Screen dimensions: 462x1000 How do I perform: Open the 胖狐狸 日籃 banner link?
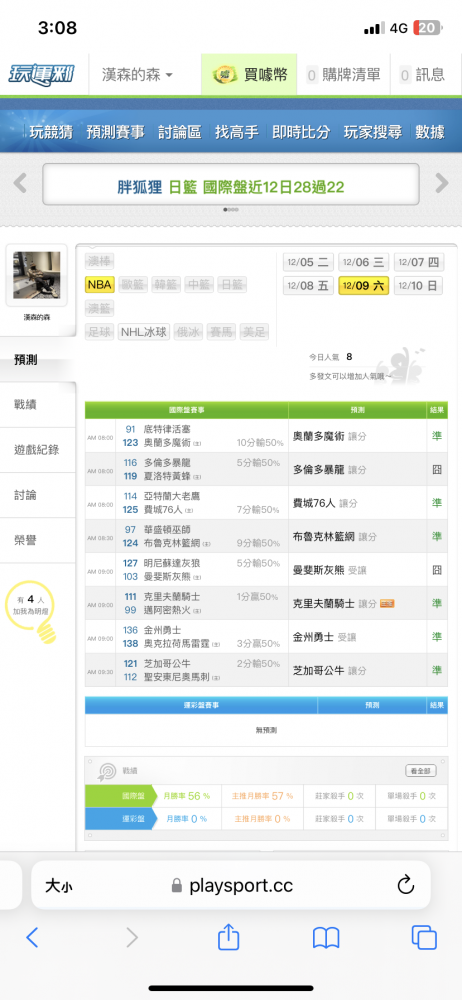[231, 187]
